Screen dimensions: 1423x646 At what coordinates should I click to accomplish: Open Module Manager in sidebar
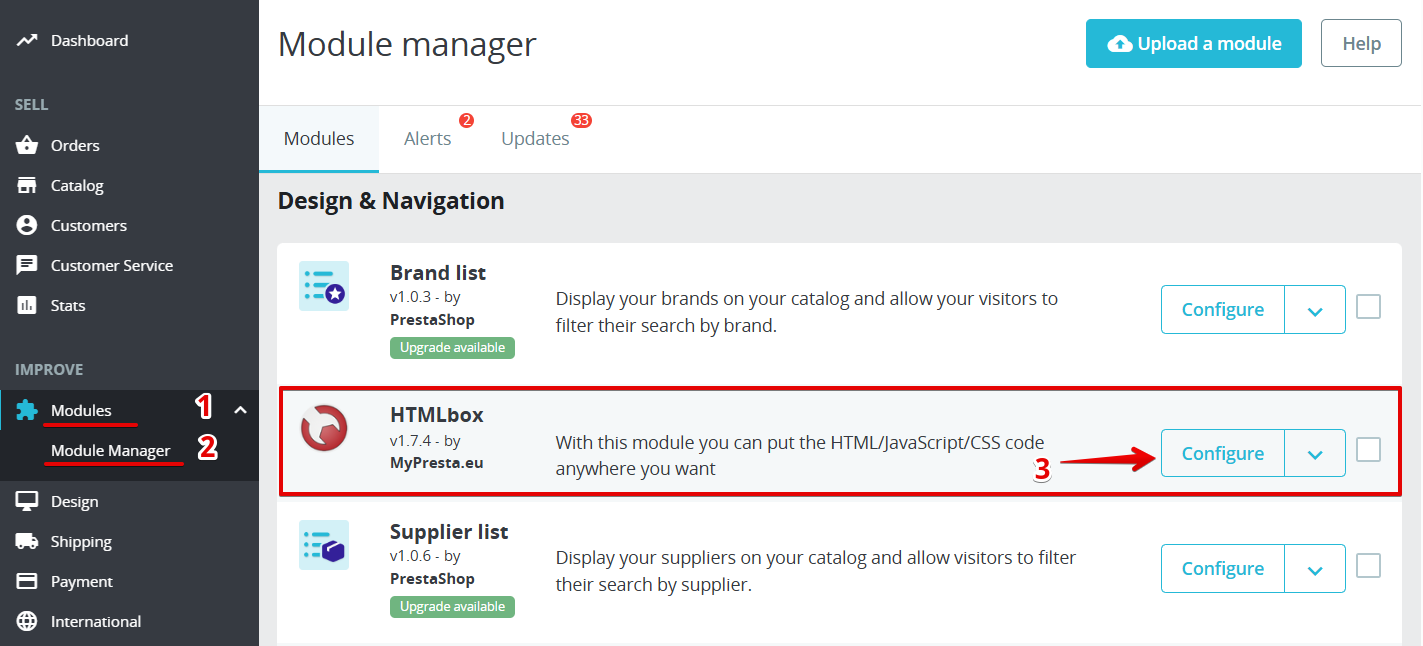pos(111,451)
